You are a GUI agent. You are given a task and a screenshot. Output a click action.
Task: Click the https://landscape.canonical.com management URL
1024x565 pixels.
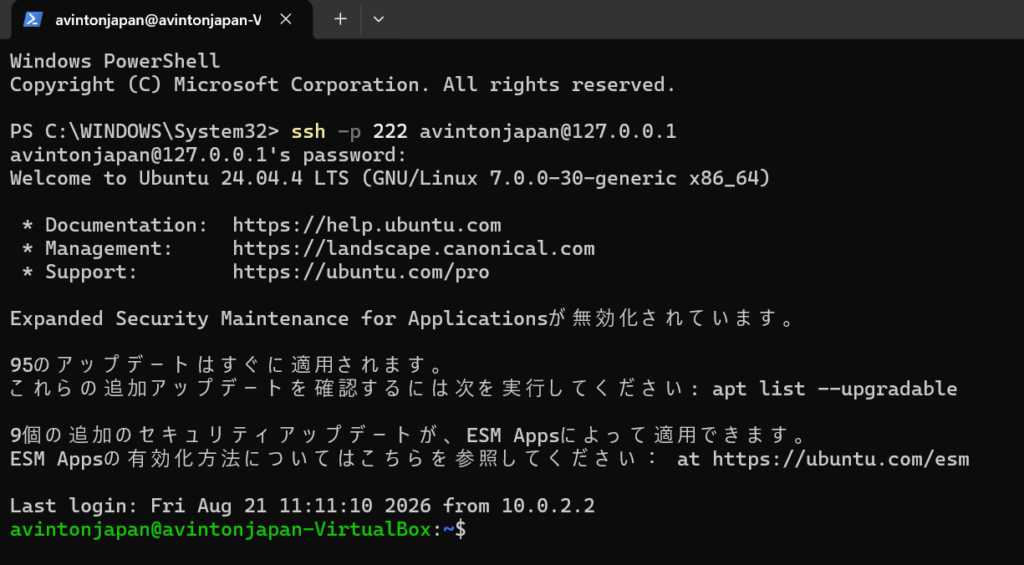(413, 249)
